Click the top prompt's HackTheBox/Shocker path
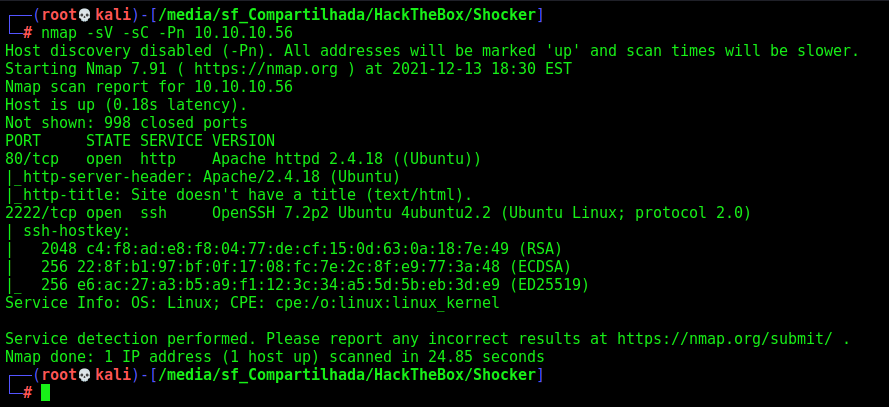 [455, 15]
